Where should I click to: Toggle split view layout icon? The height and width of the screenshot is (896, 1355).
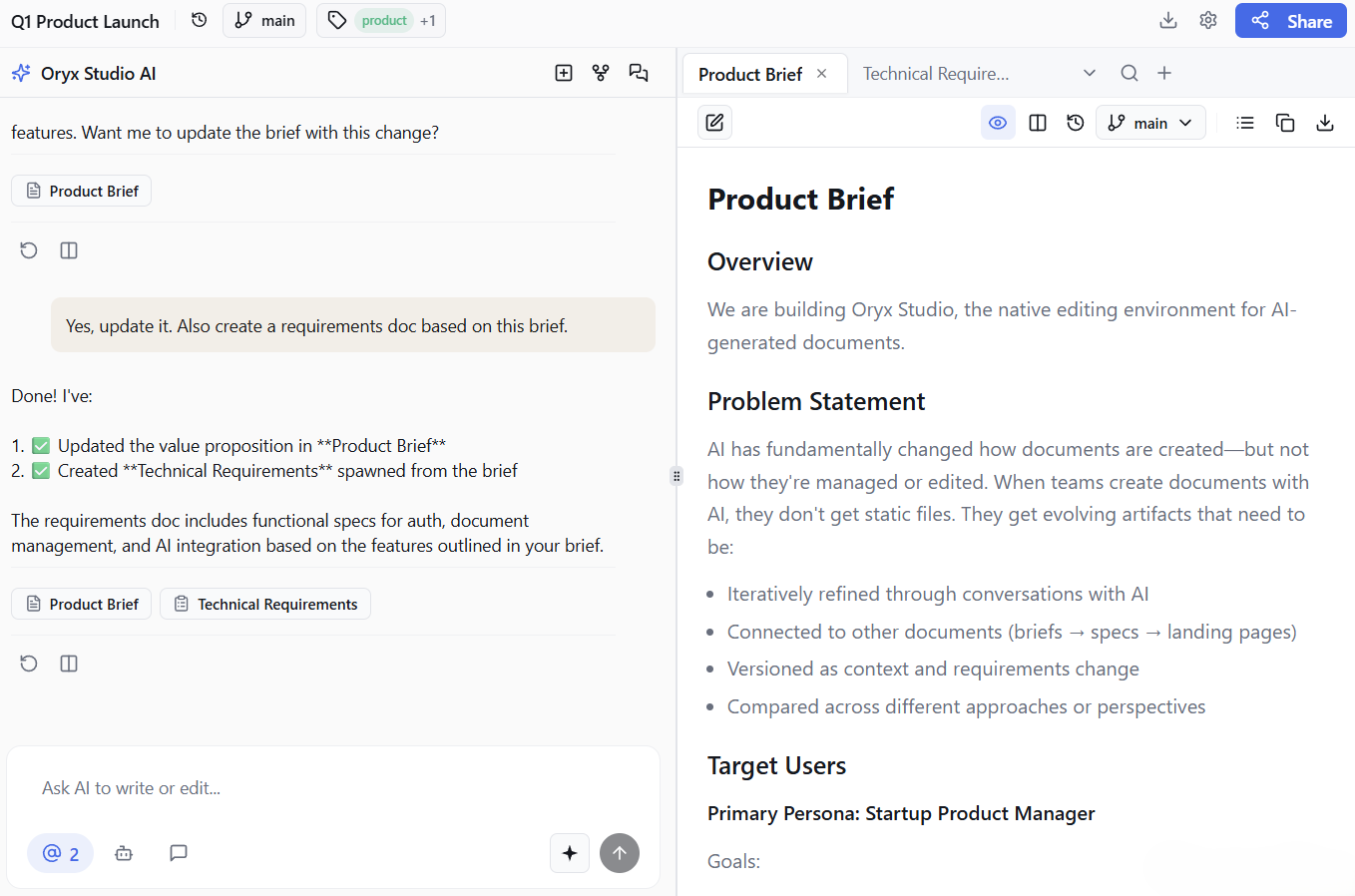click(1037, 122)
